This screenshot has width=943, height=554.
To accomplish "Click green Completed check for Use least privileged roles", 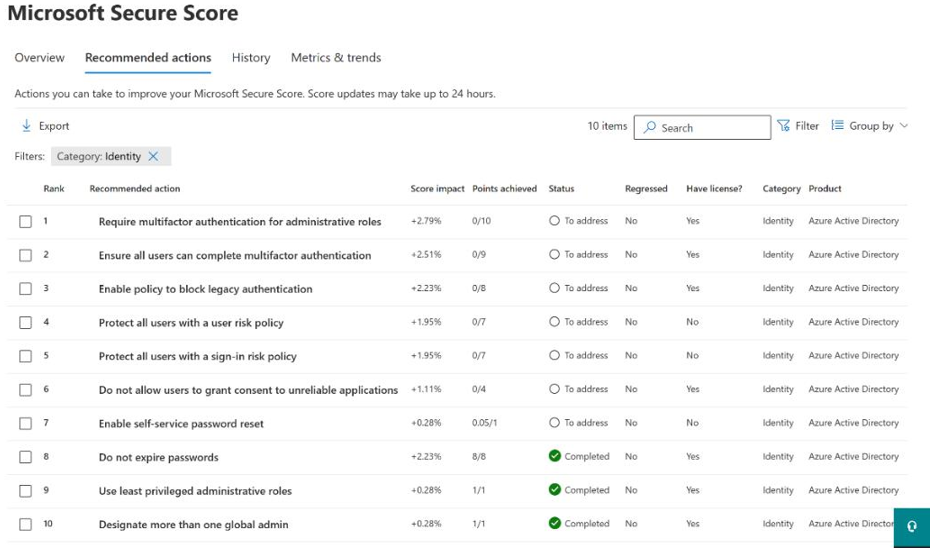I will pyautogui.click(x=554, y=490).
